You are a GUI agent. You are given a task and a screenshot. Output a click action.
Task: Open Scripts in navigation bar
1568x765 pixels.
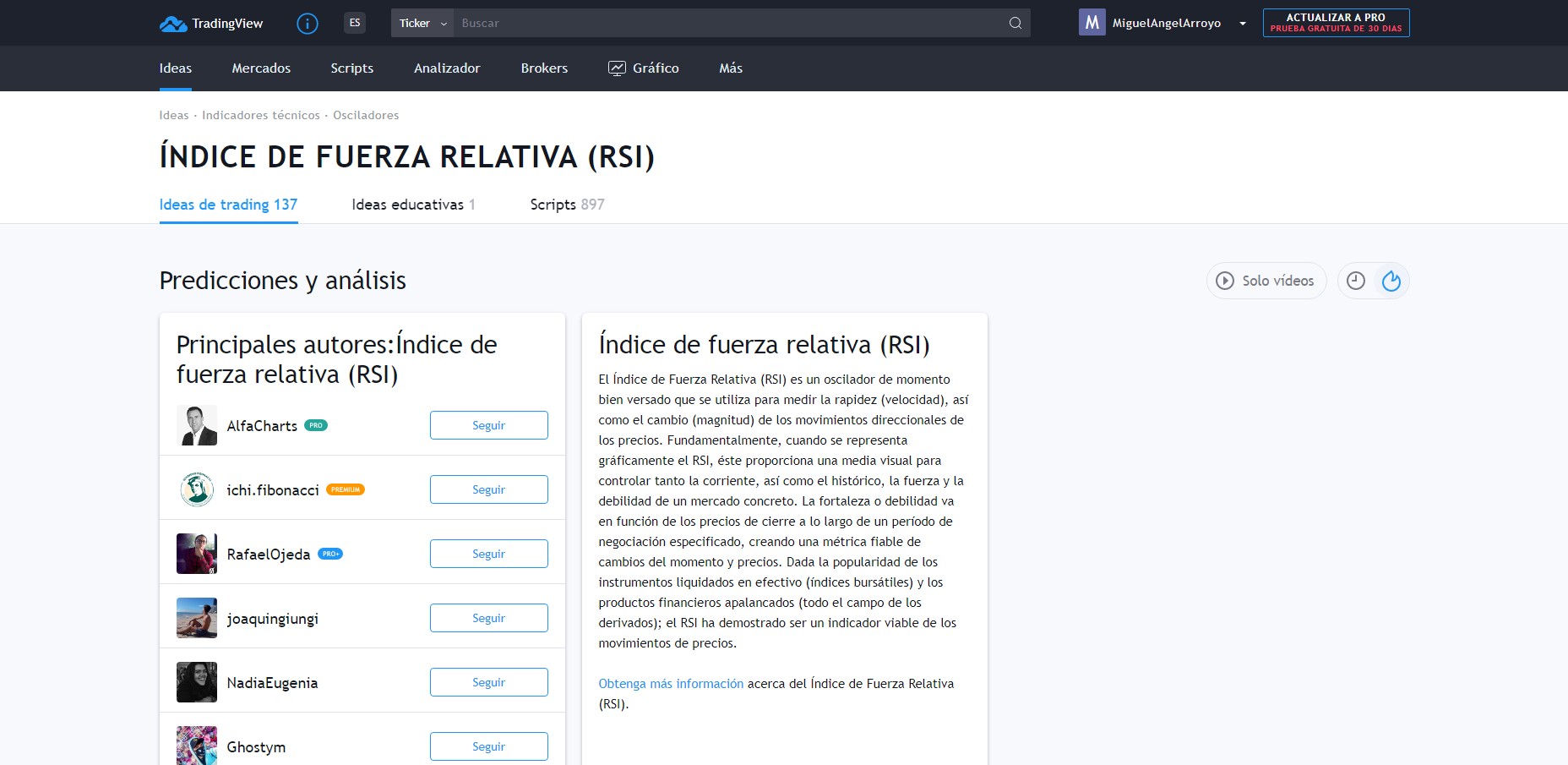pos(352,68)
